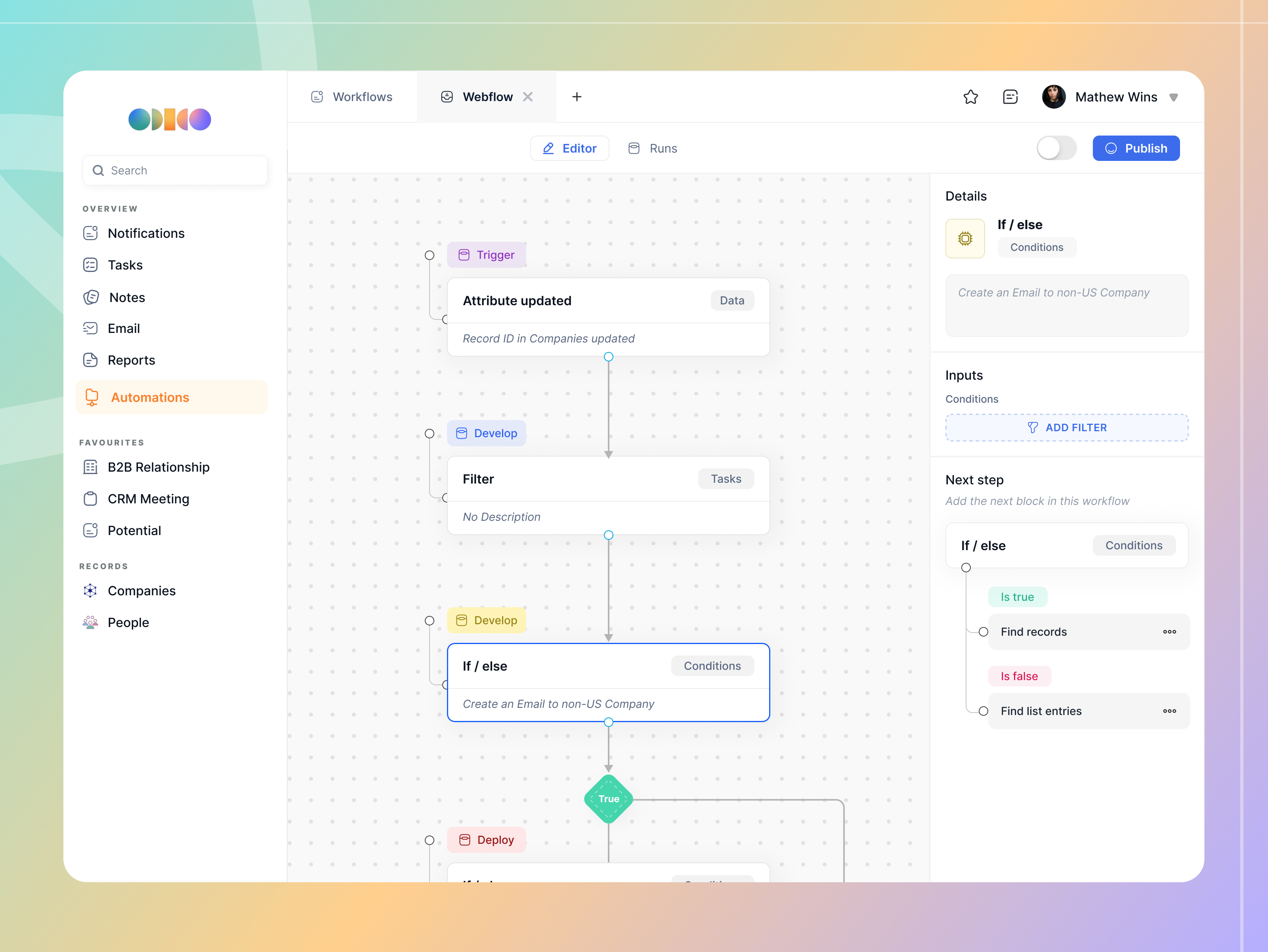Click the Search field in the sidebar
The height and width of the screenshot is (952, 1268).
click(x=175, y=170)
